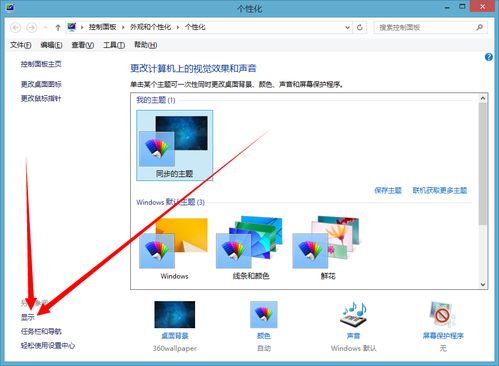Select the synced theme (同步的主题)
The image size is (499, 366).
pos(174,146)
